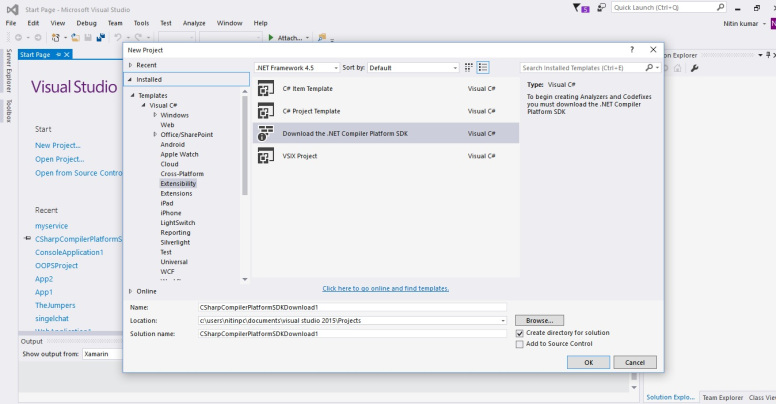The height and width of the screenshot is (404, 776).
Task: Click the OK button
Action: [x=588, y=362]
